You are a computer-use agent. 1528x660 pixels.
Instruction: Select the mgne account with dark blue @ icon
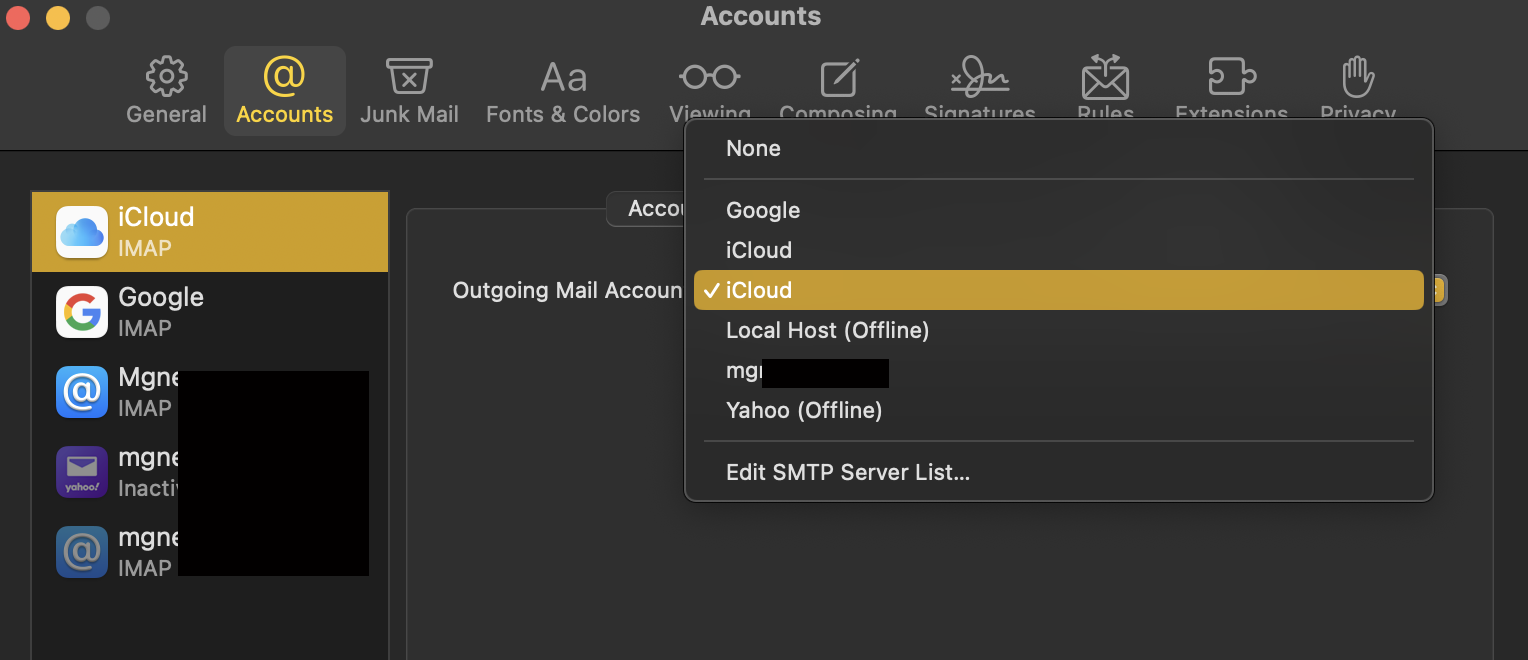coord(210,552)
